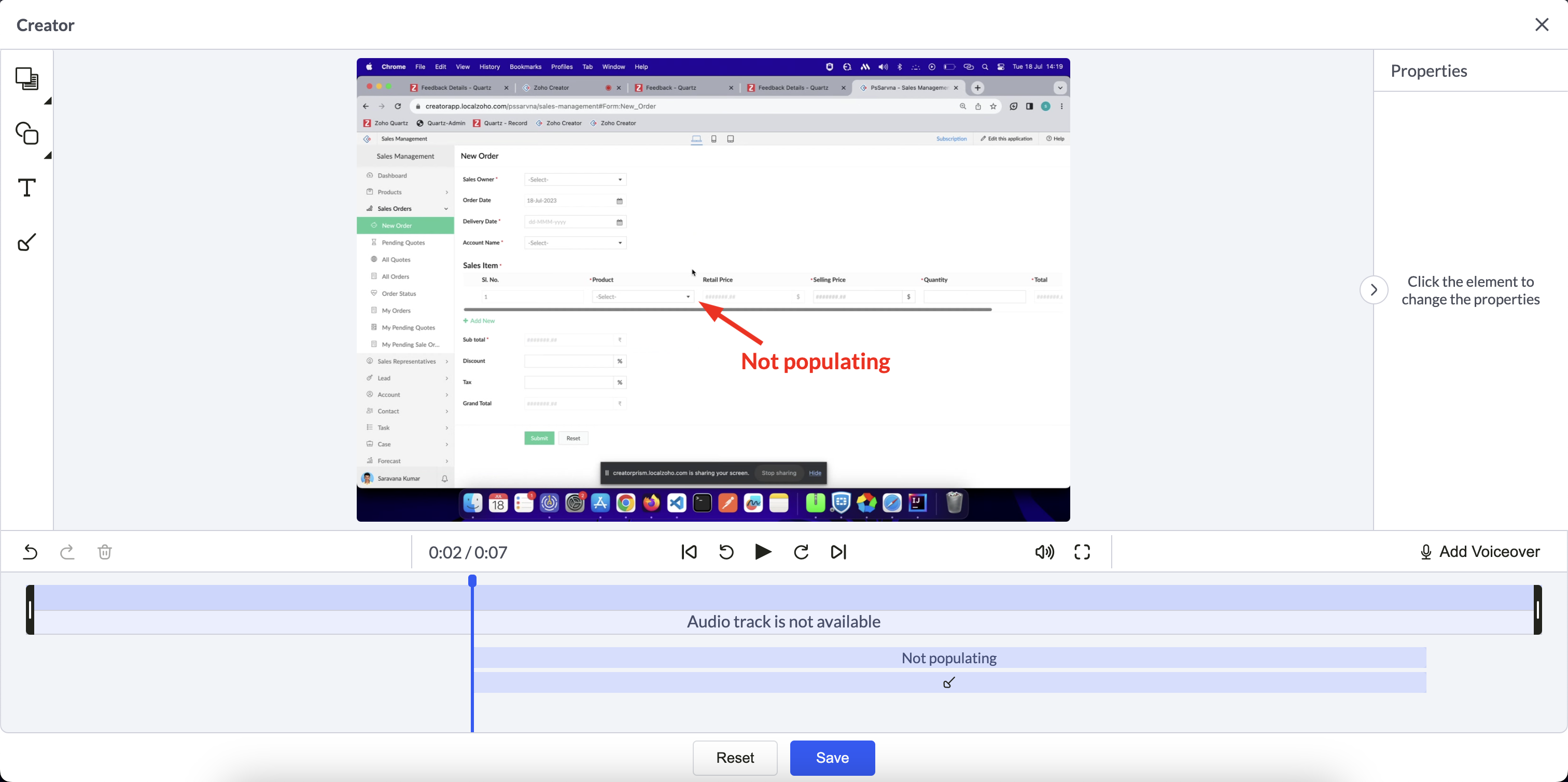
Task: Select the arrow annotation tool
Action: coord(27,242)
